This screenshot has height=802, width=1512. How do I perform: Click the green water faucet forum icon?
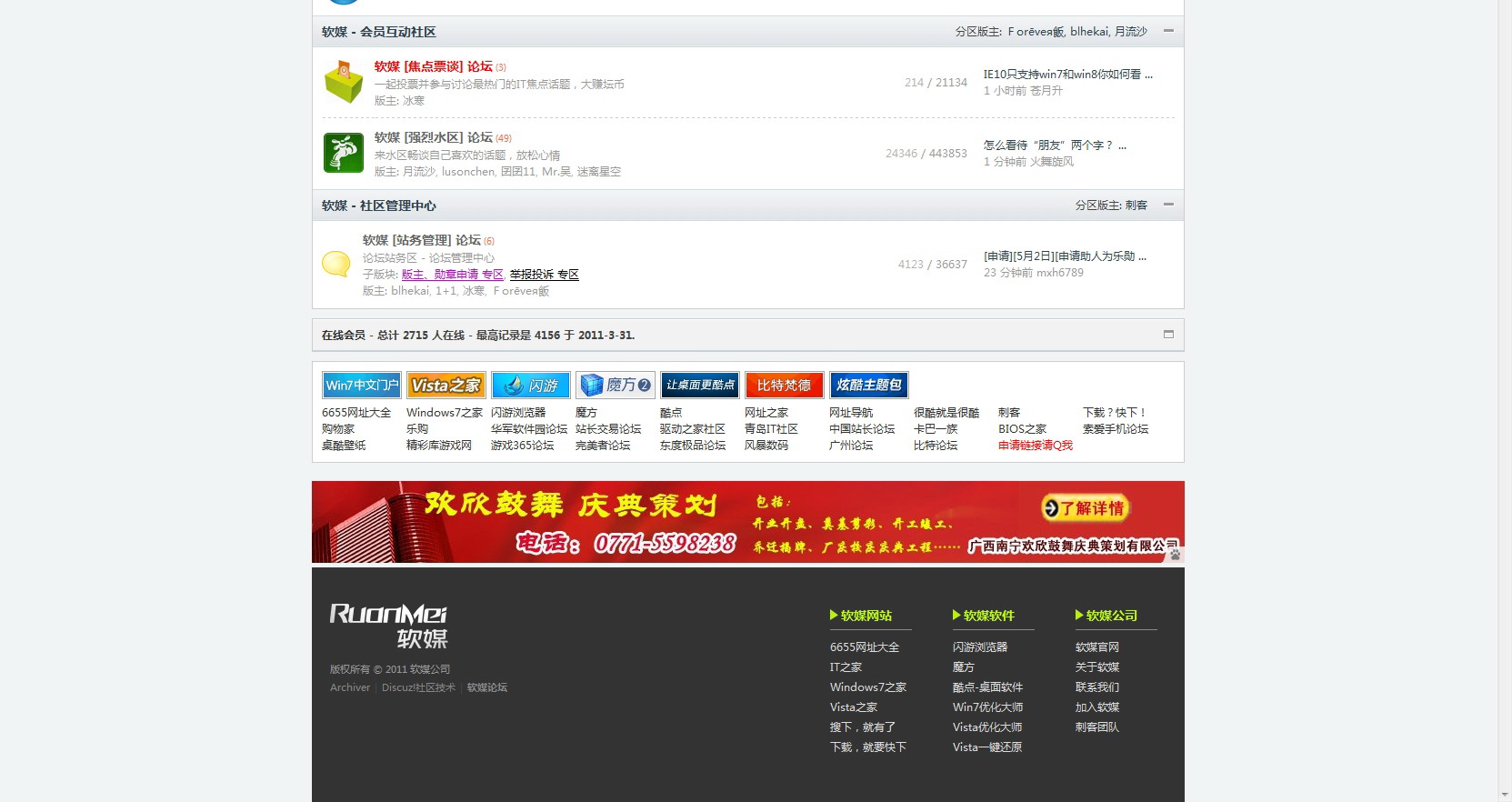point(344,152)
